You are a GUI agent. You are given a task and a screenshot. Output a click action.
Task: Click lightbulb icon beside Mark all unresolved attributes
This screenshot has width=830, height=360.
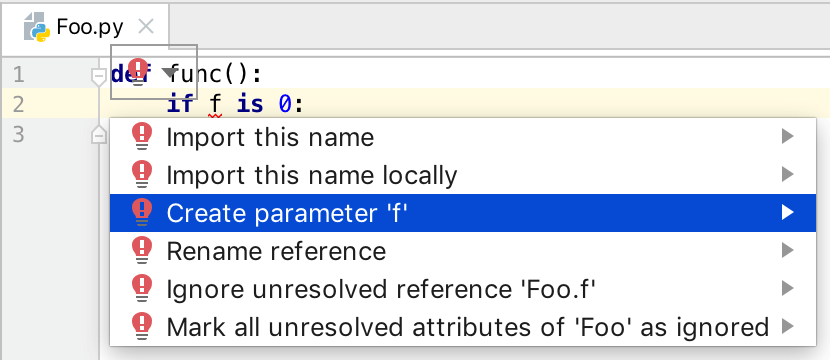[142, 326]
